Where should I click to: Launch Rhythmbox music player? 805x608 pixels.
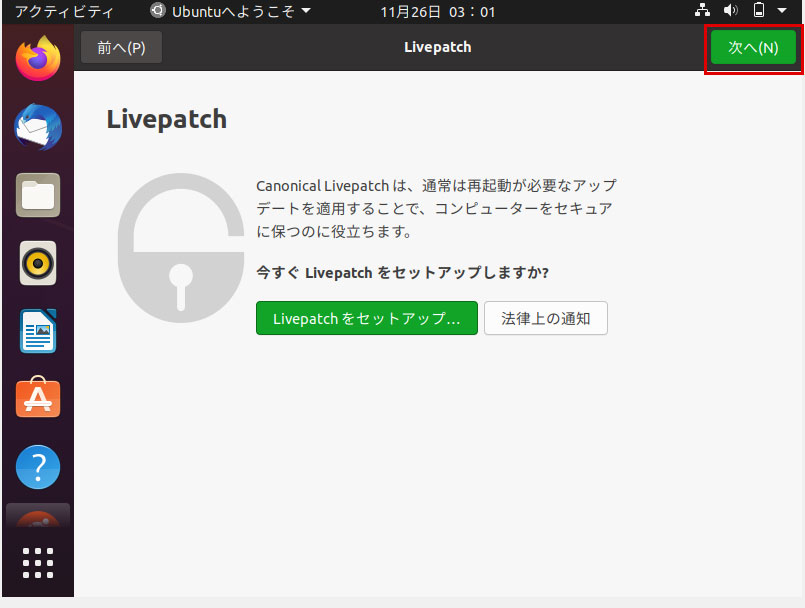pyautogui.click(x=38, y=263)
